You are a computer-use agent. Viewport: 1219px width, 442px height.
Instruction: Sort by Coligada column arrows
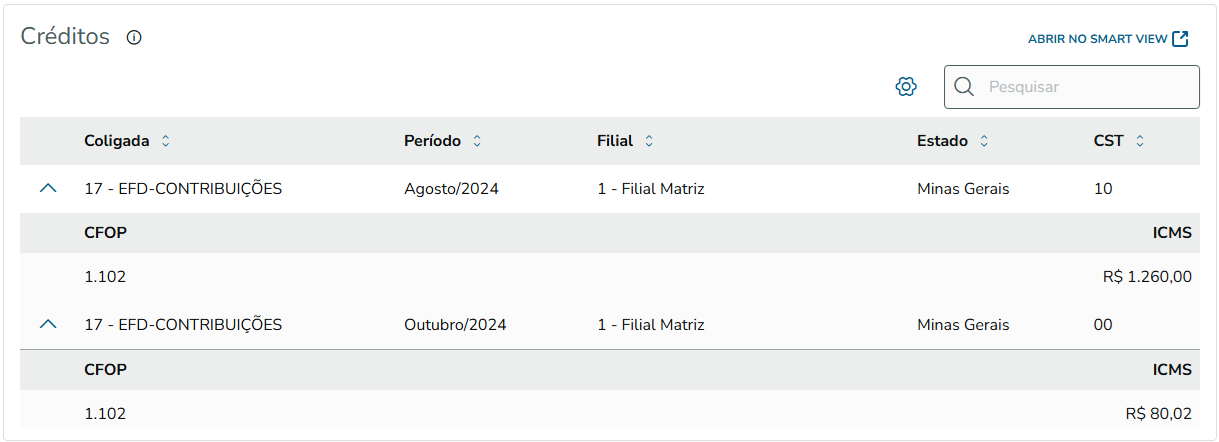coord(165,141)
